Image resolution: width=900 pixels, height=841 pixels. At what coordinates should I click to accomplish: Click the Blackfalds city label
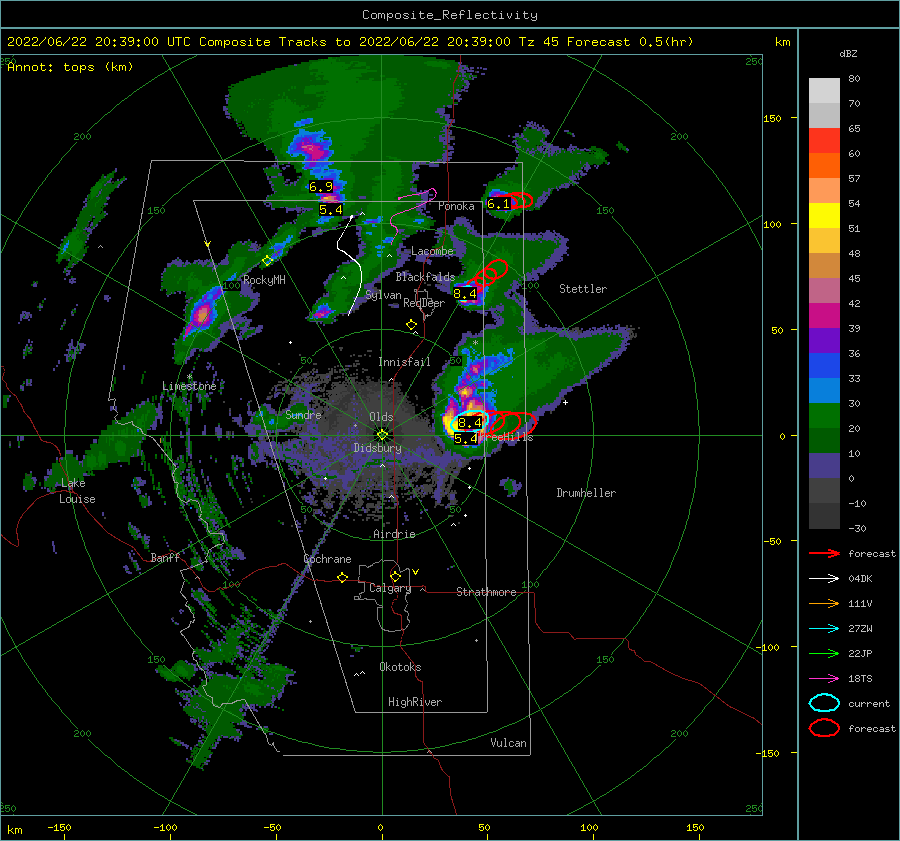point(425,277)
